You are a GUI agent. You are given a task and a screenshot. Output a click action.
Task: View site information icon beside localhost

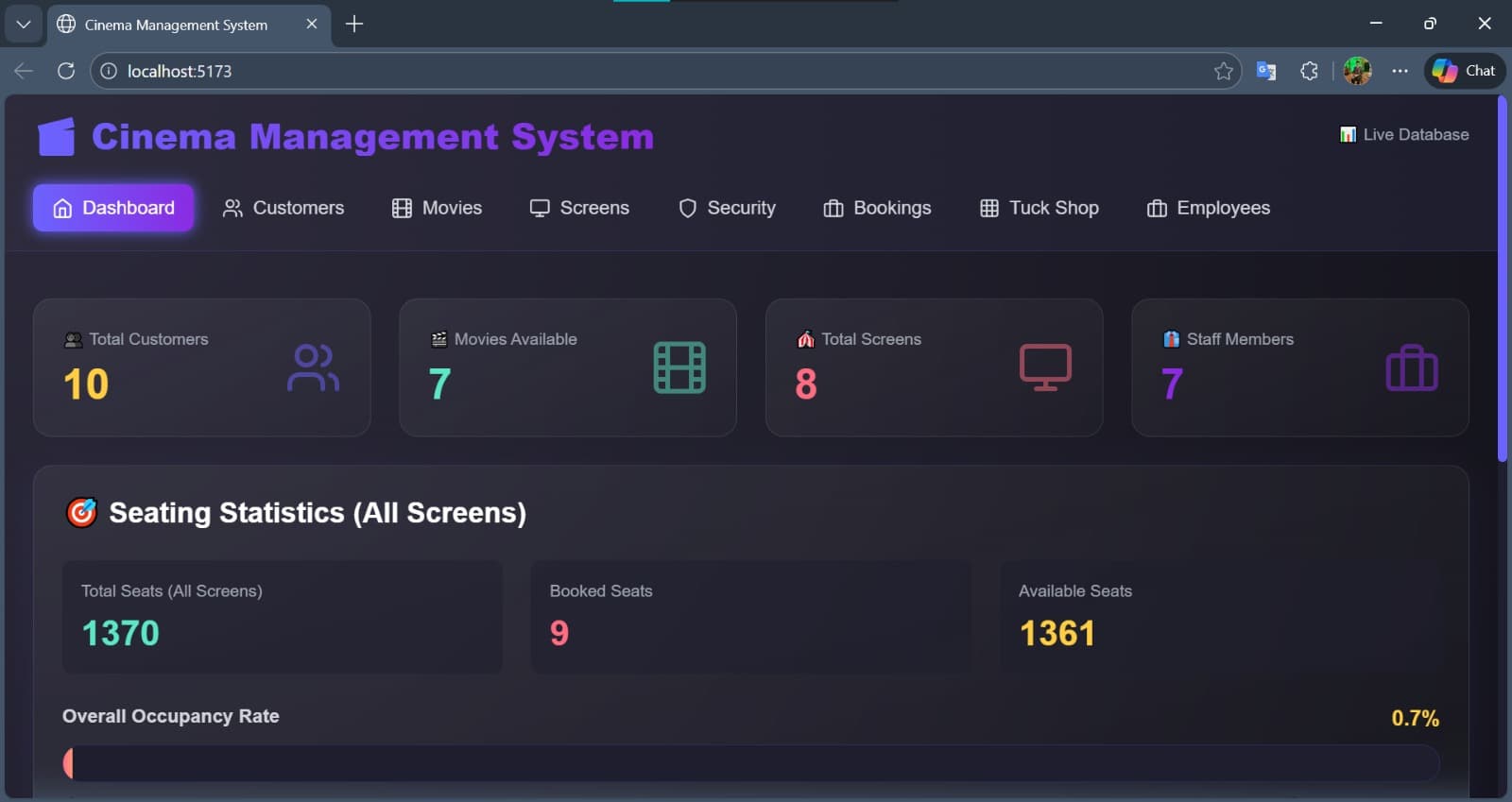[109, 71]
